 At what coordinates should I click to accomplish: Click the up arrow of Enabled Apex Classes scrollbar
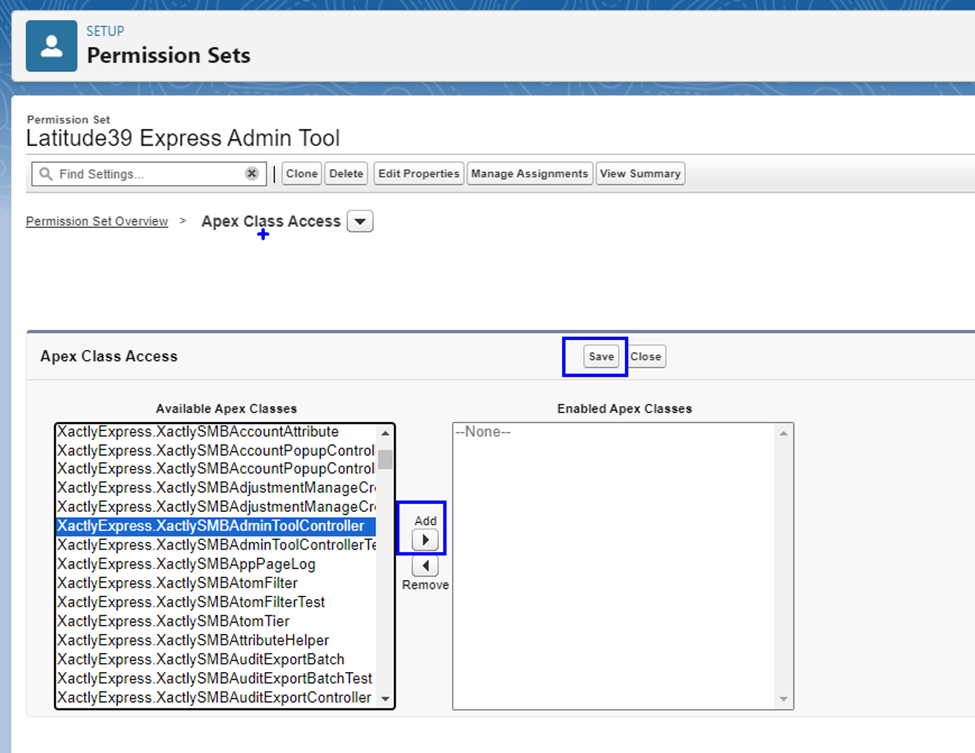click(783, 433)
